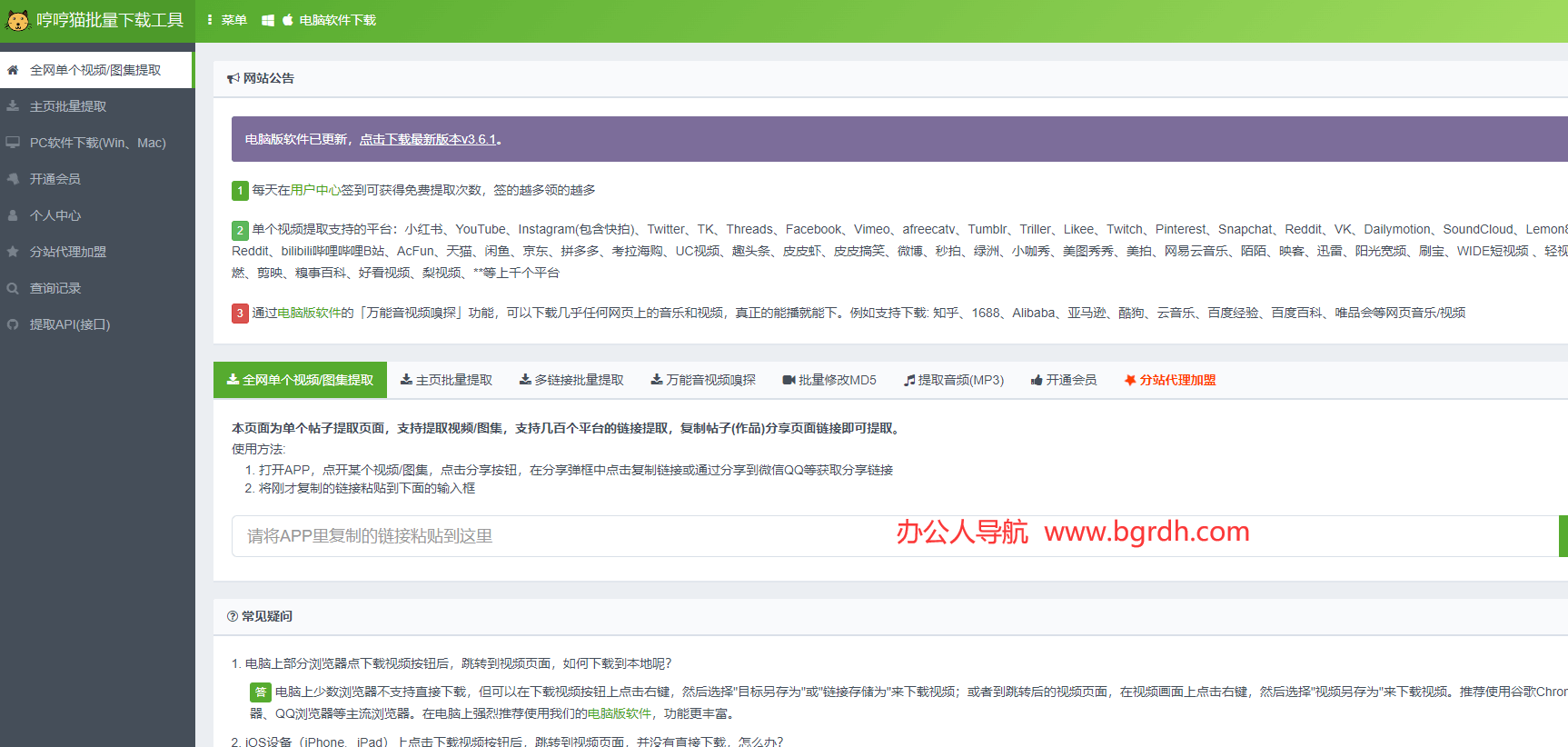Select tab 全网单个视频/图集提取

[x=300, y=380]
